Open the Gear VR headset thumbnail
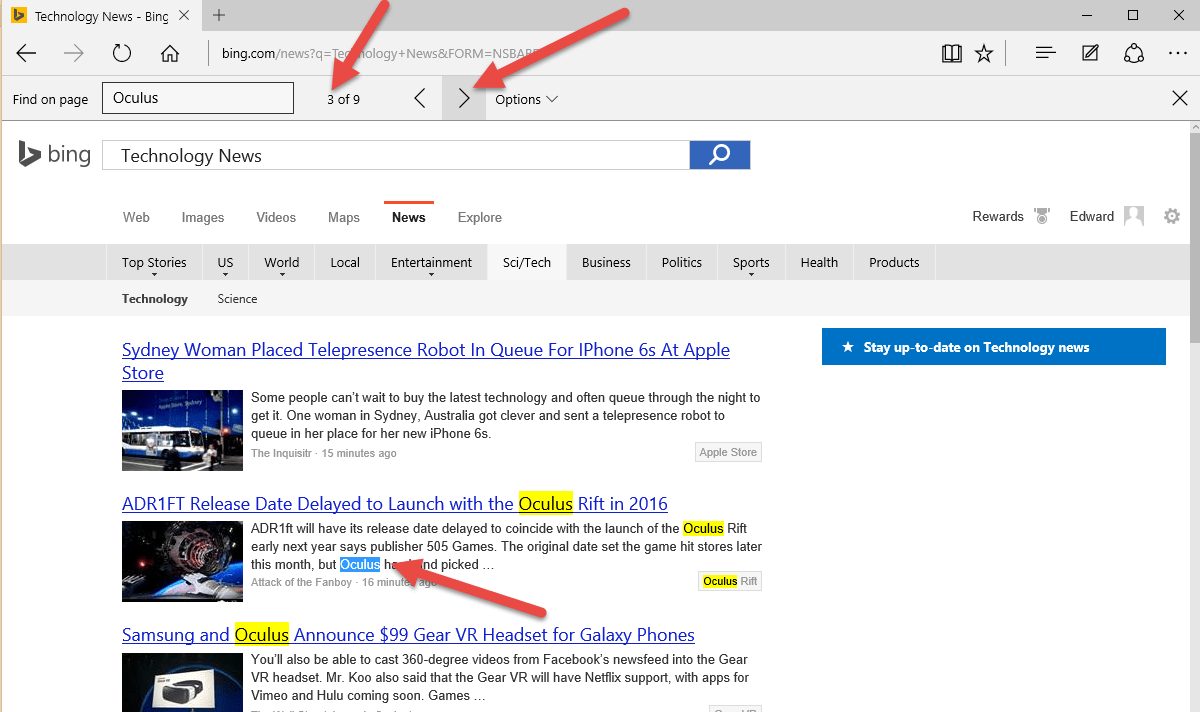The width and height of the screenshot is (1200, 712). (182, 682)
